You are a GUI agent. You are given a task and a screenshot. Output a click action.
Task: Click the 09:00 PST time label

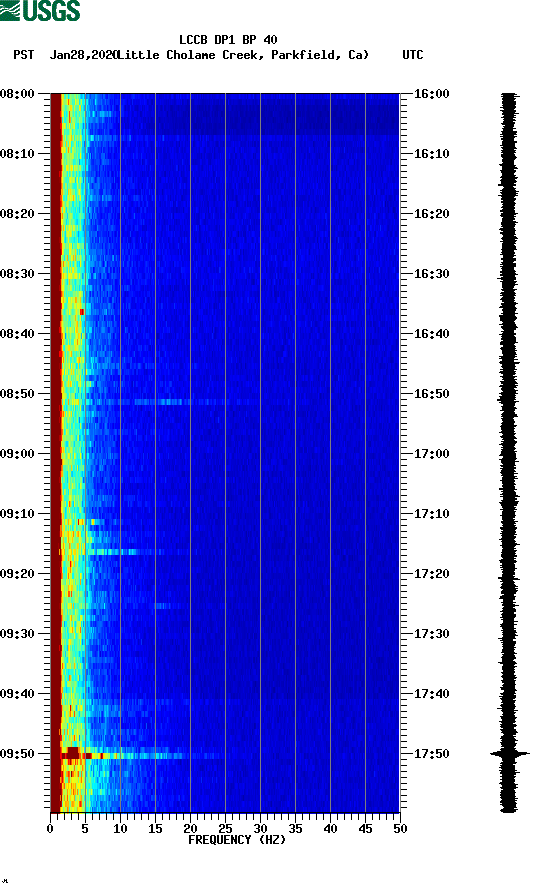(x=17, y=454)
